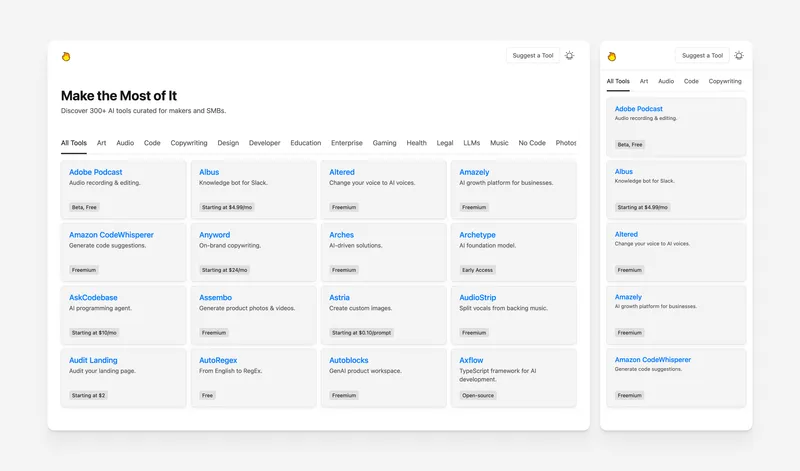Open the LLMs category tab
The image size is (800, 471).
(x=472, y=143)
